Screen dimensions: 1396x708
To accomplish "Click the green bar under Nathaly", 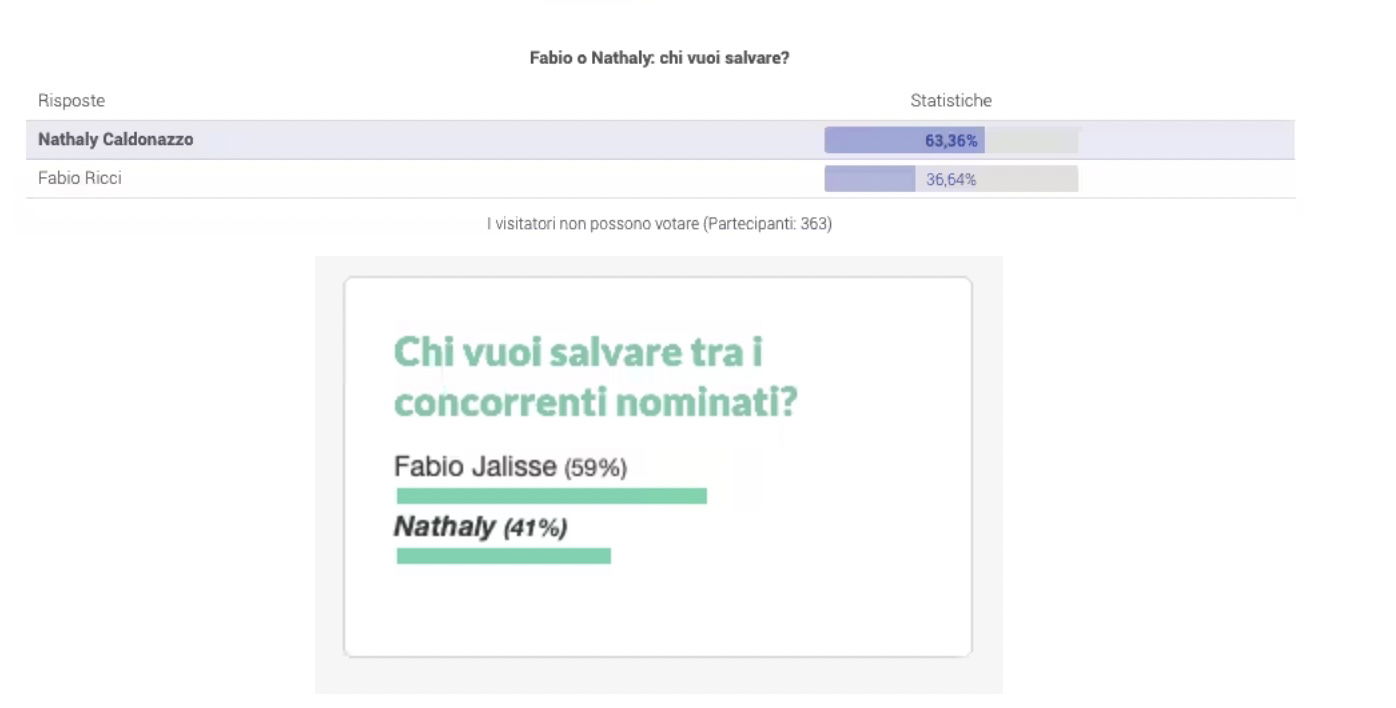I will 504,556.
